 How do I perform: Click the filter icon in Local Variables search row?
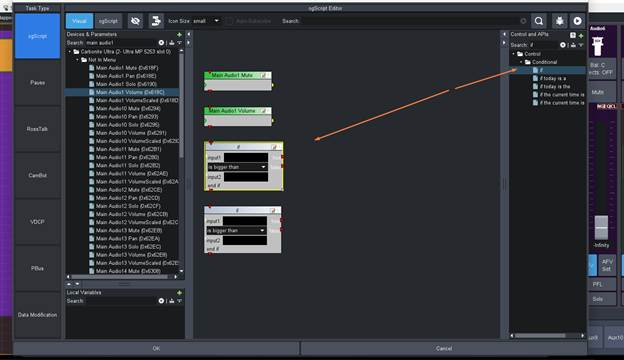tap(179, 301)
